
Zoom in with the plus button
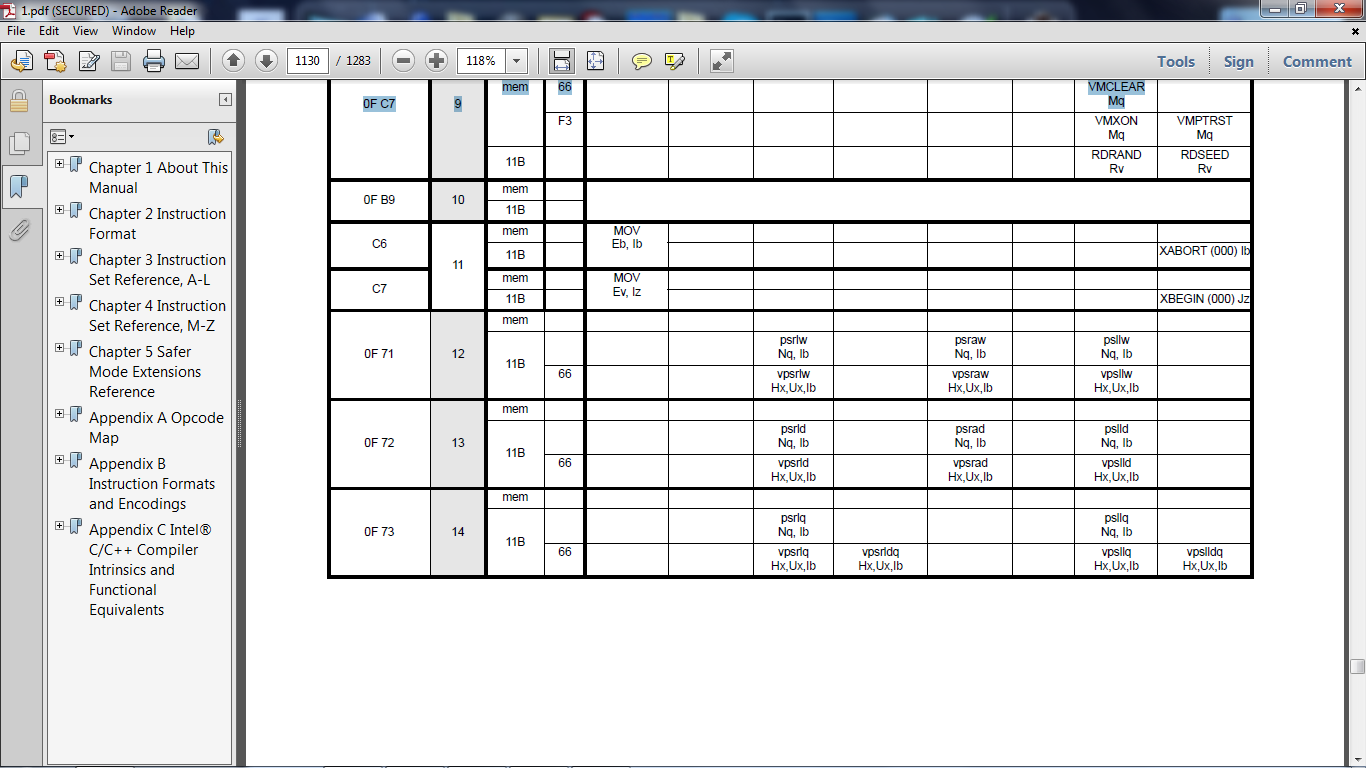tap(436, 61)
